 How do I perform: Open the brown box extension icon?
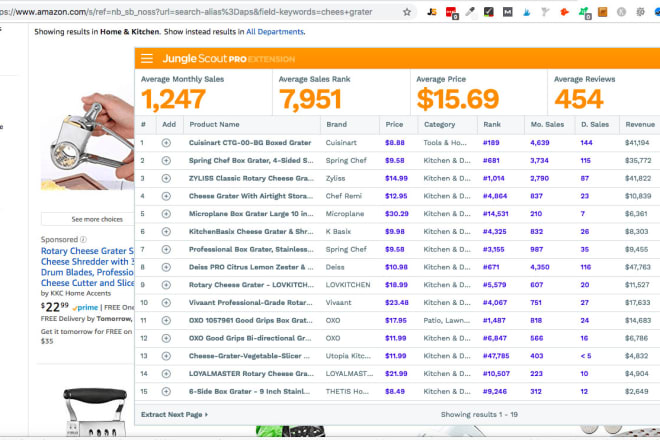coord(603,12)
